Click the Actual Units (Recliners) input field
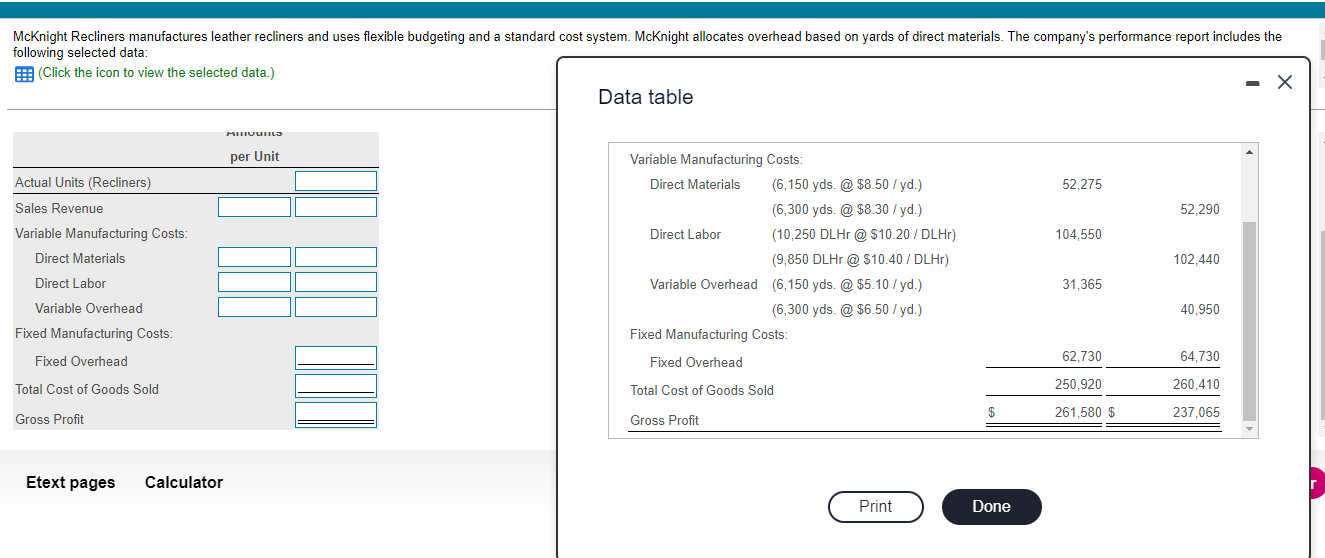Screen dimensions: 1325x558 pos(336,181)
